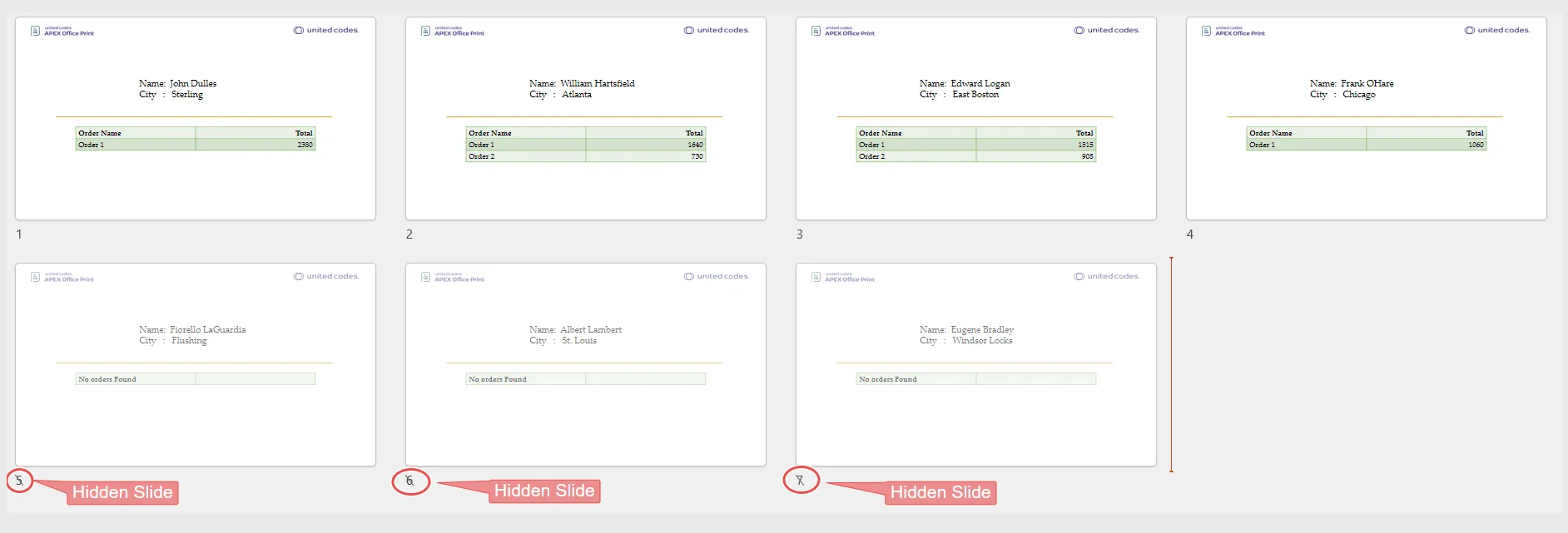
Task: Click the text 'City : Flushing'
Action: (x=172, y=341)
